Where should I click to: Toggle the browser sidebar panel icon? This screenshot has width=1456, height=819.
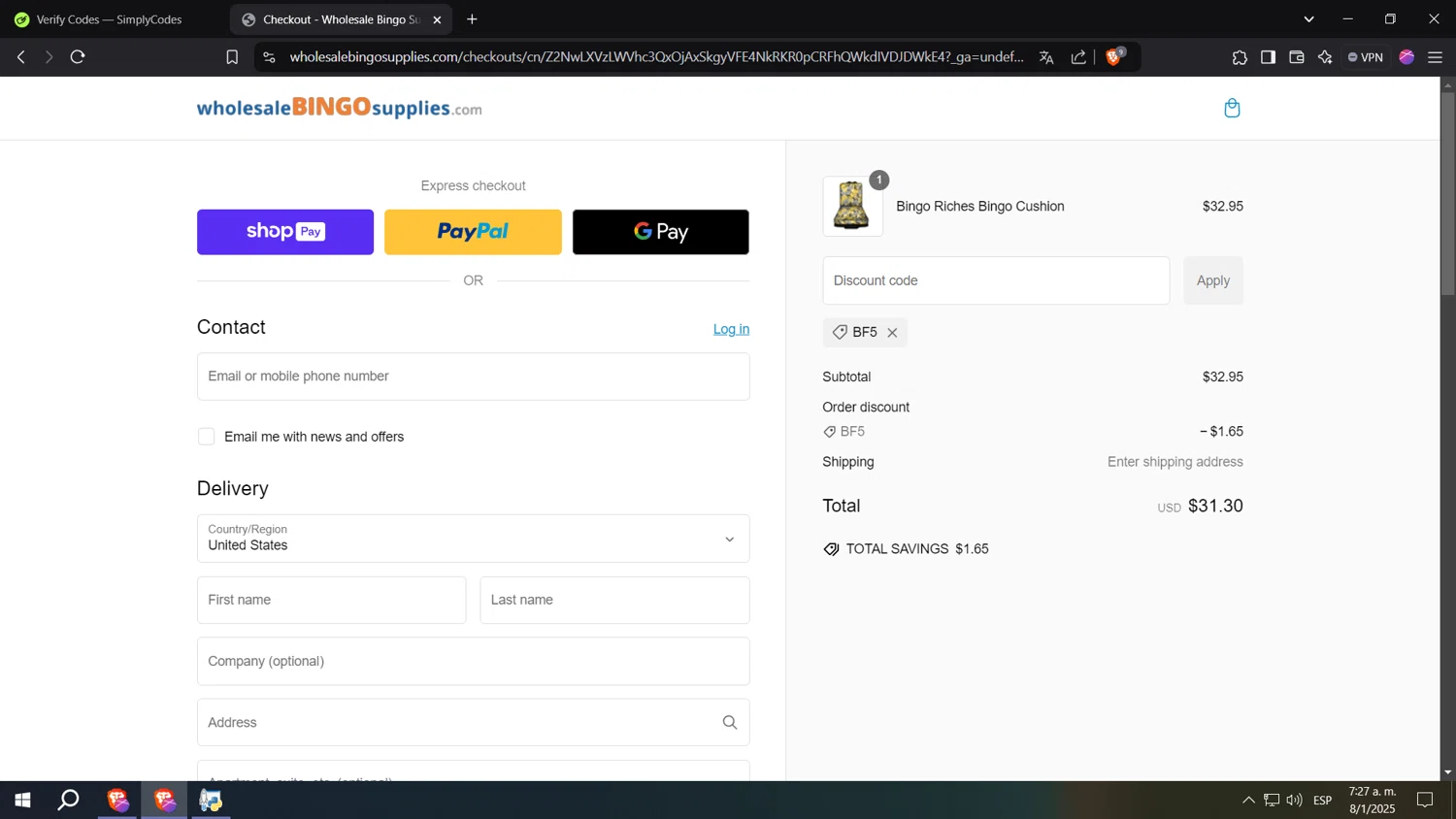(1268, 57)
